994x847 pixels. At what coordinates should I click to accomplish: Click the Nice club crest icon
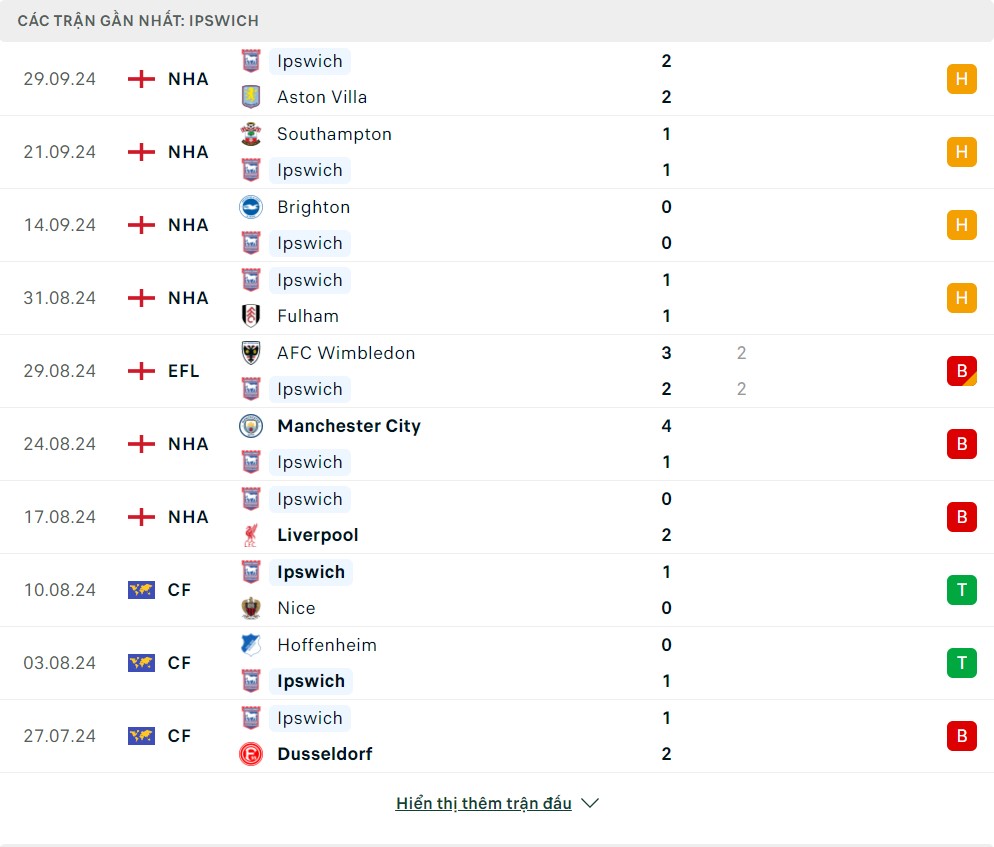(250, 608)
